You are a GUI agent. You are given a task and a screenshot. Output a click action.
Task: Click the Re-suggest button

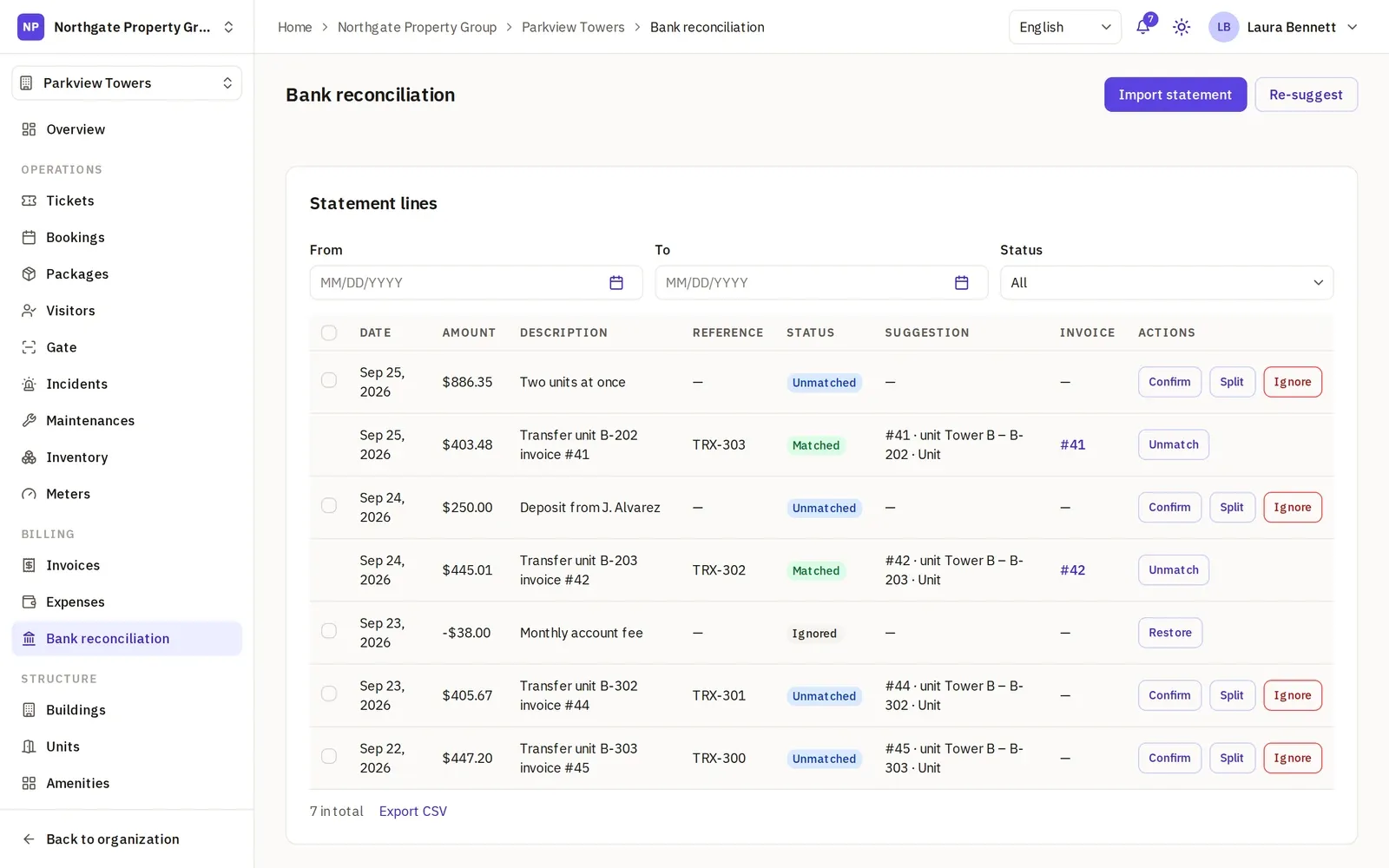coord(1306,95)
